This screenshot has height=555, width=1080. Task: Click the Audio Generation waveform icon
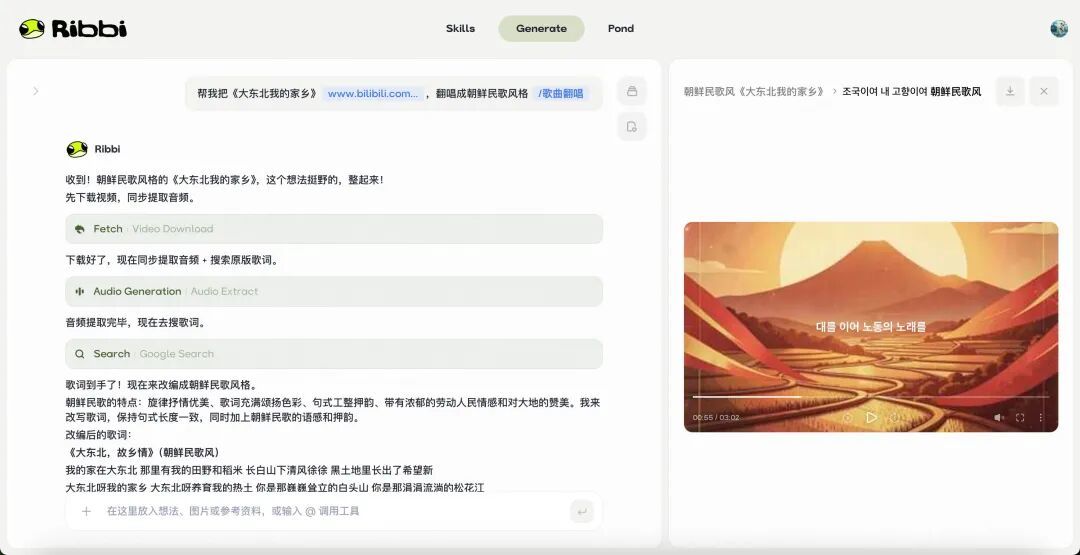(80, 291)
